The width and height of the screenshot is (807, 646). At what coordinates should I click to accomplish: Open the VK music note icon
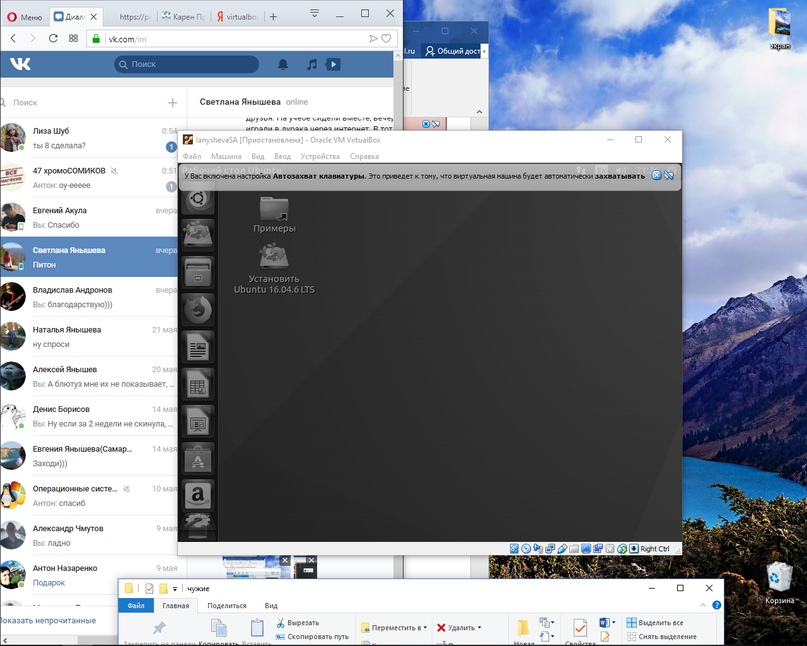[x=312, y=65]
